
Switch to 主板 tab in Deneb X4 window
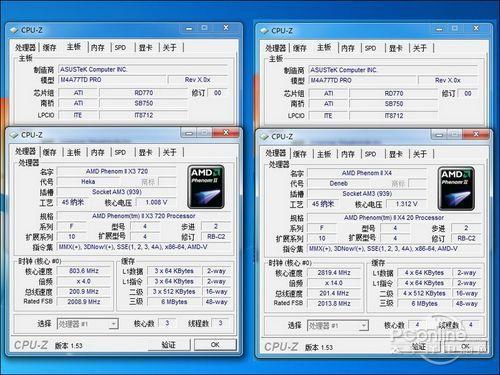click(x=324, y=154)
